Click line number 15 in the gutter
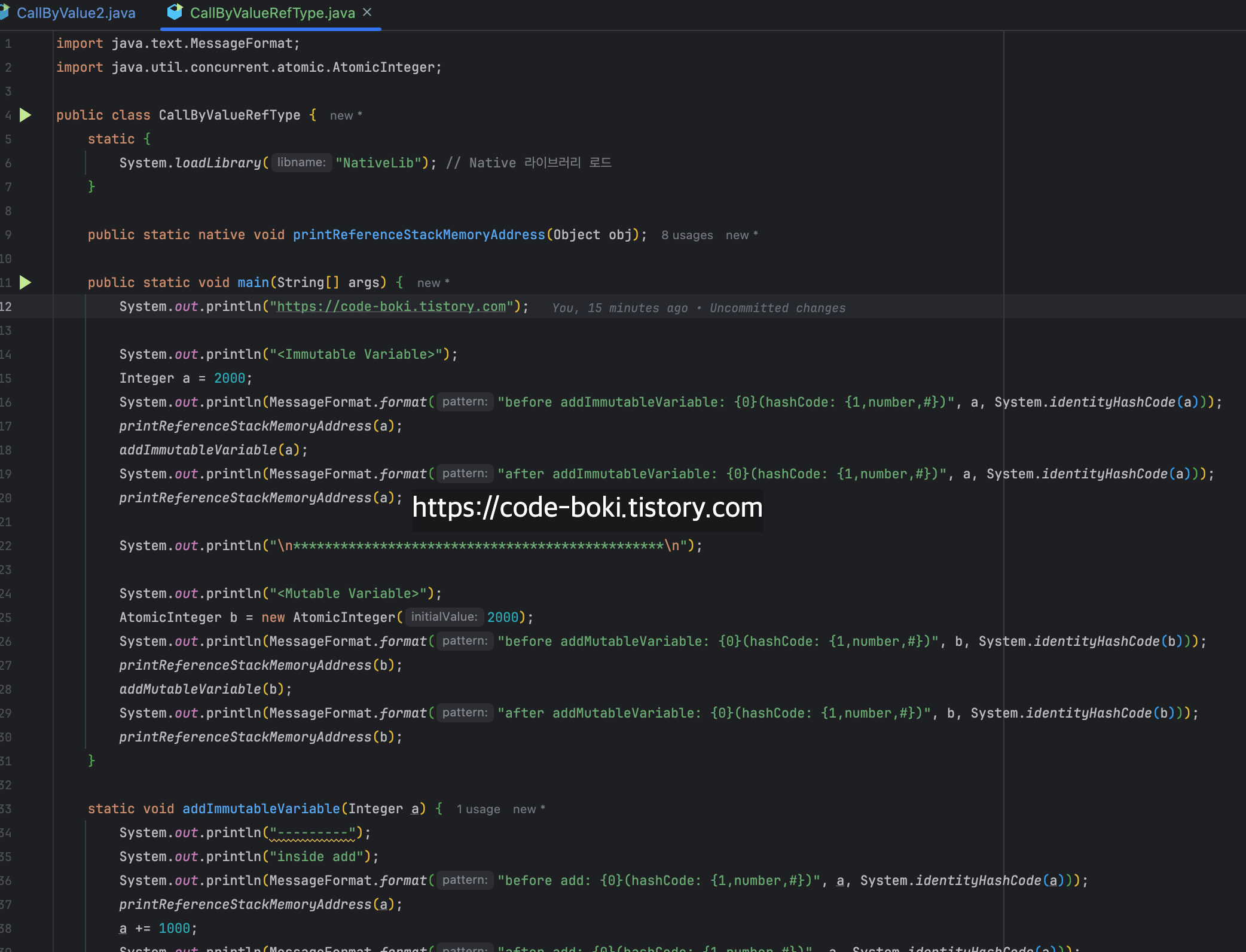This screenshot has width=1246, height=952. coord(7,378)
